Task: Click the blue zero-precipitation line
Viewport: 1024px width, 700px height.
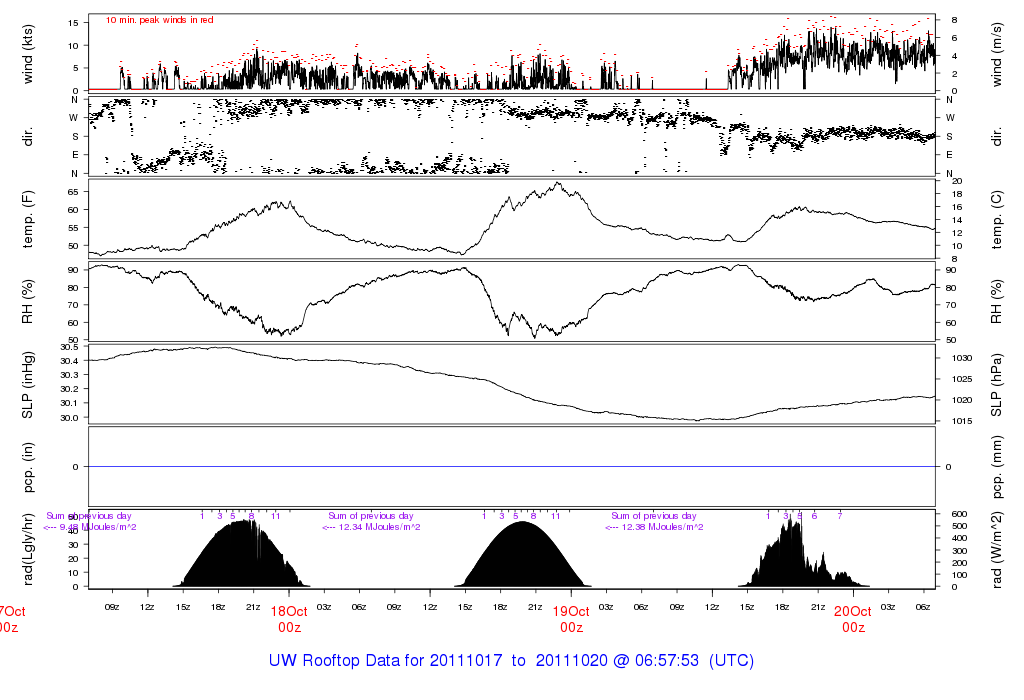Action: (512, 467)
